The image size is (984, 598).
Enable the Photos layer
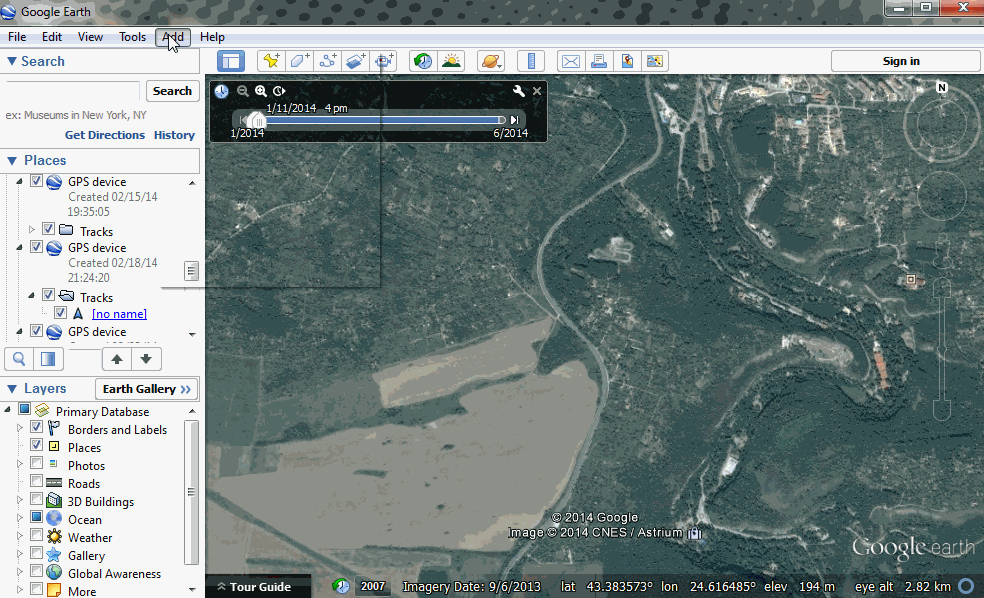pyautogui.click(x=36, y=463)
